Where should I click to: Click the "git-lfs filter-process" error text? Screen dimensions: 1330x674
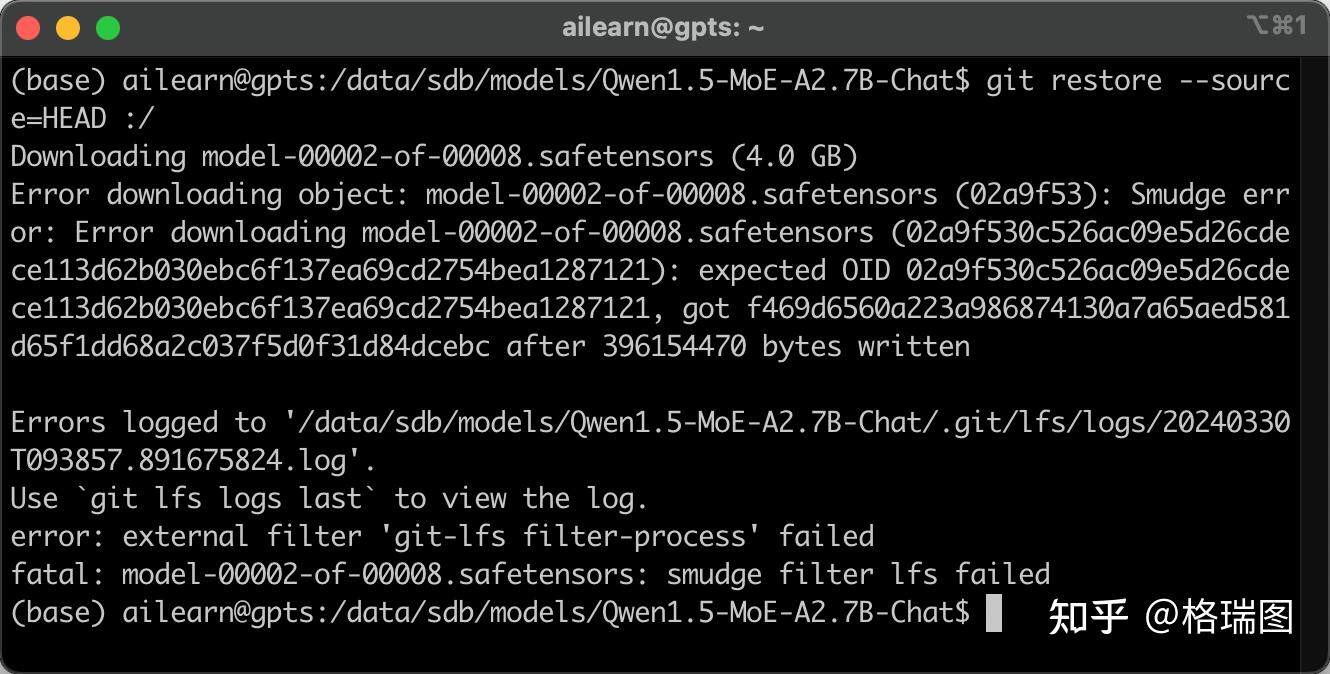click(570, 536)
